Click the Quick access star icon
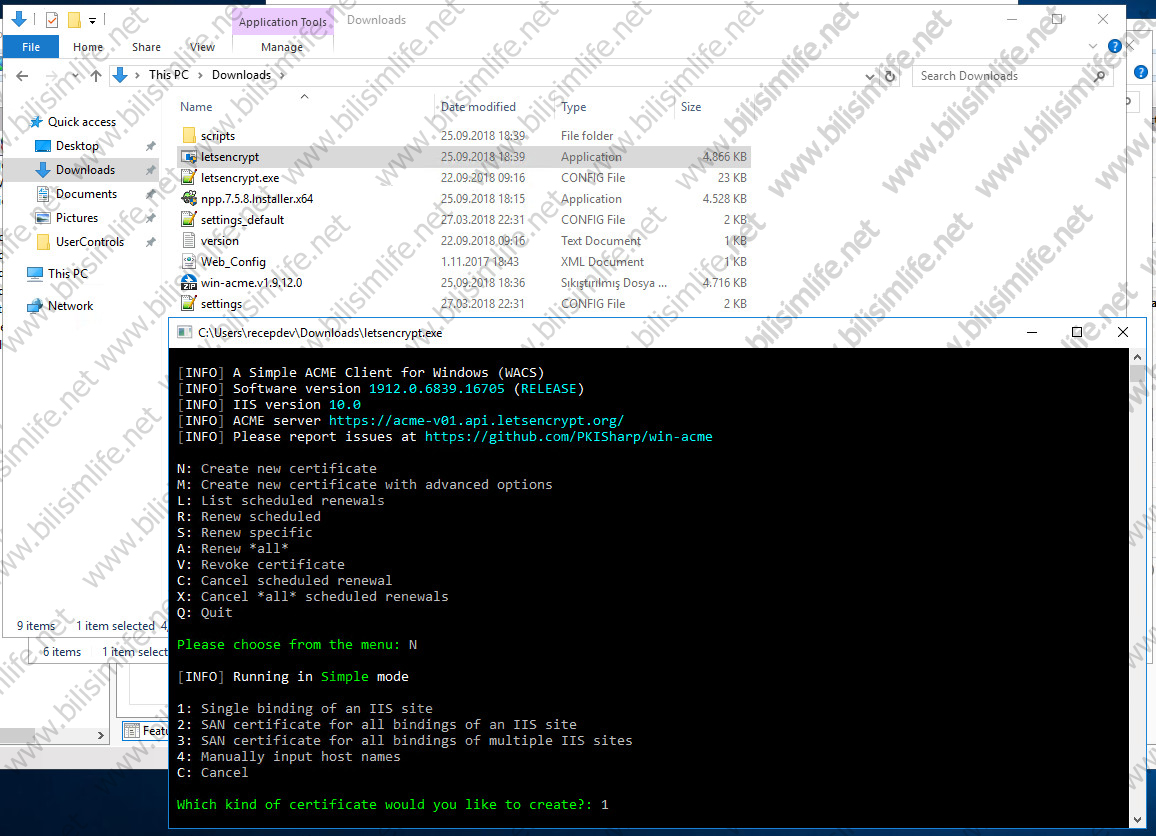This screenshot has width=1156, height=836. 36,122
